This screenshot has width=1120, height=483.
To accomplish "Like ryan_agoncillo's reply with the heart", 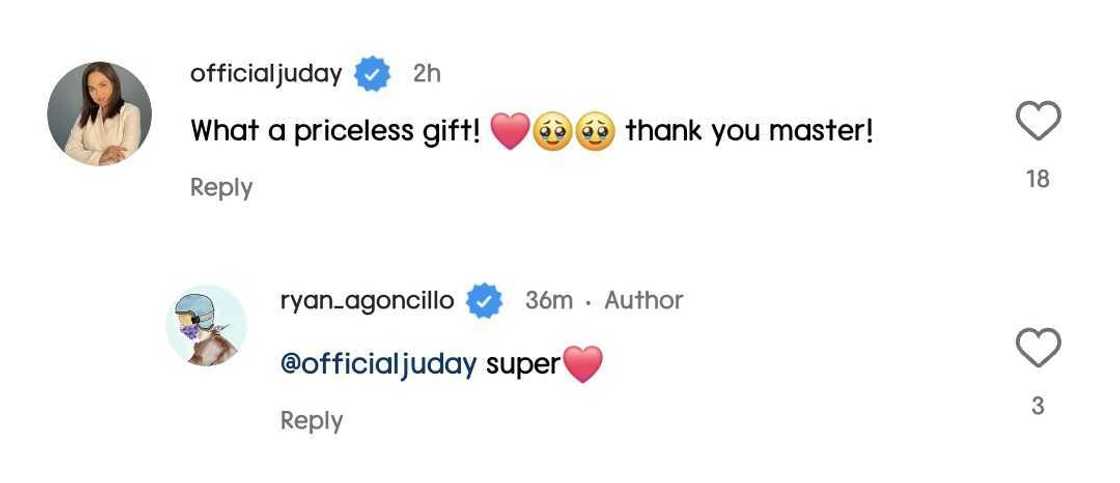I will [x=1037, y=349].
